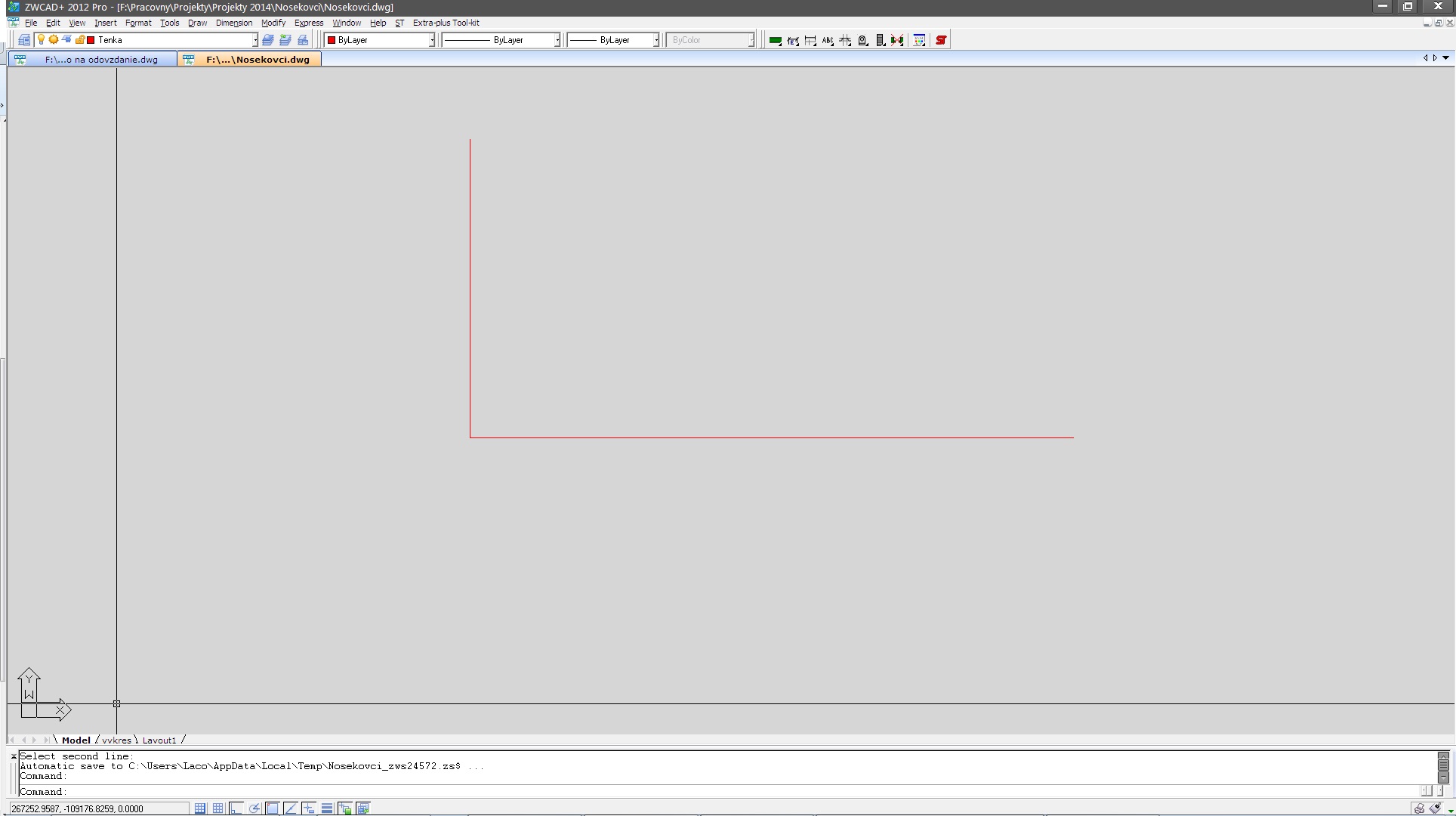Viewport: 1456px width, 816px height.
Task: Click the print icon in status bar
Action: click(x=1419, y=808)
